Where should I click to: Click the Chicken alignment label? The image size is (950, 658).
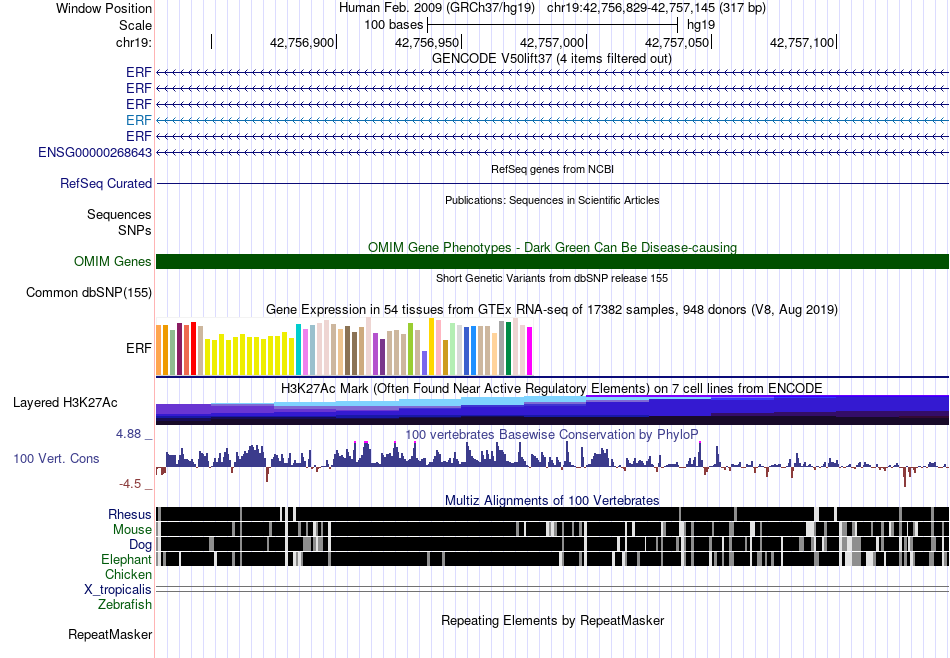128,574
